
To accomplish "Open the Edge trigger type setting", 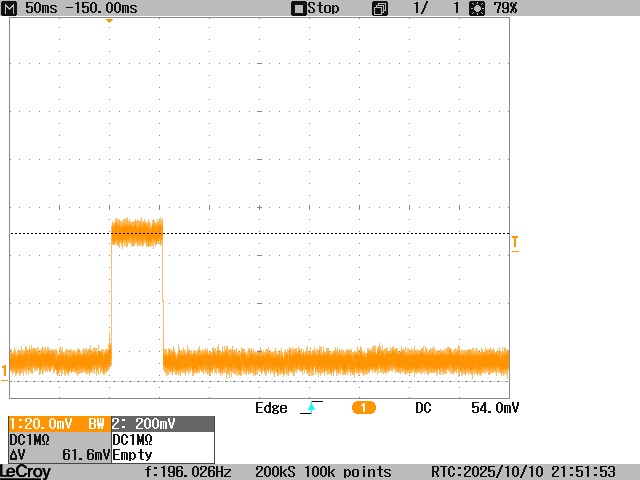I will pyautogui.click(x=271, y=408).
